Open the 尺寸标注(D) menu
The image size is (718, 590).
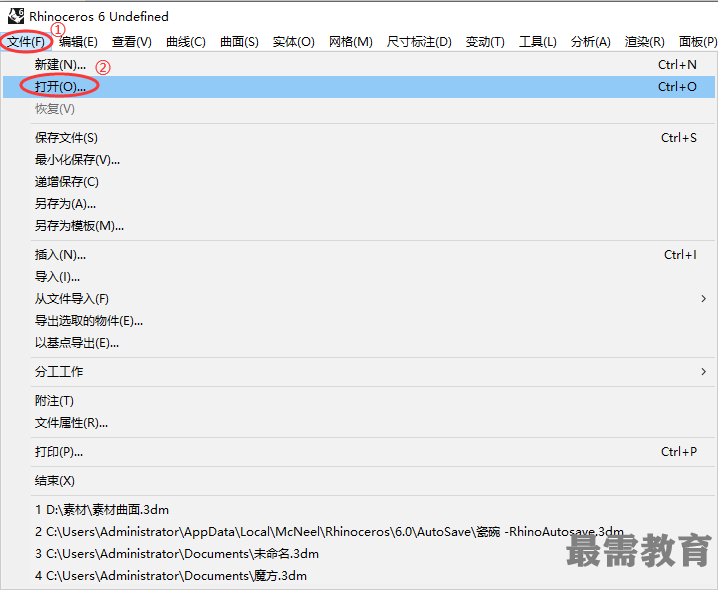click(419, 42)
